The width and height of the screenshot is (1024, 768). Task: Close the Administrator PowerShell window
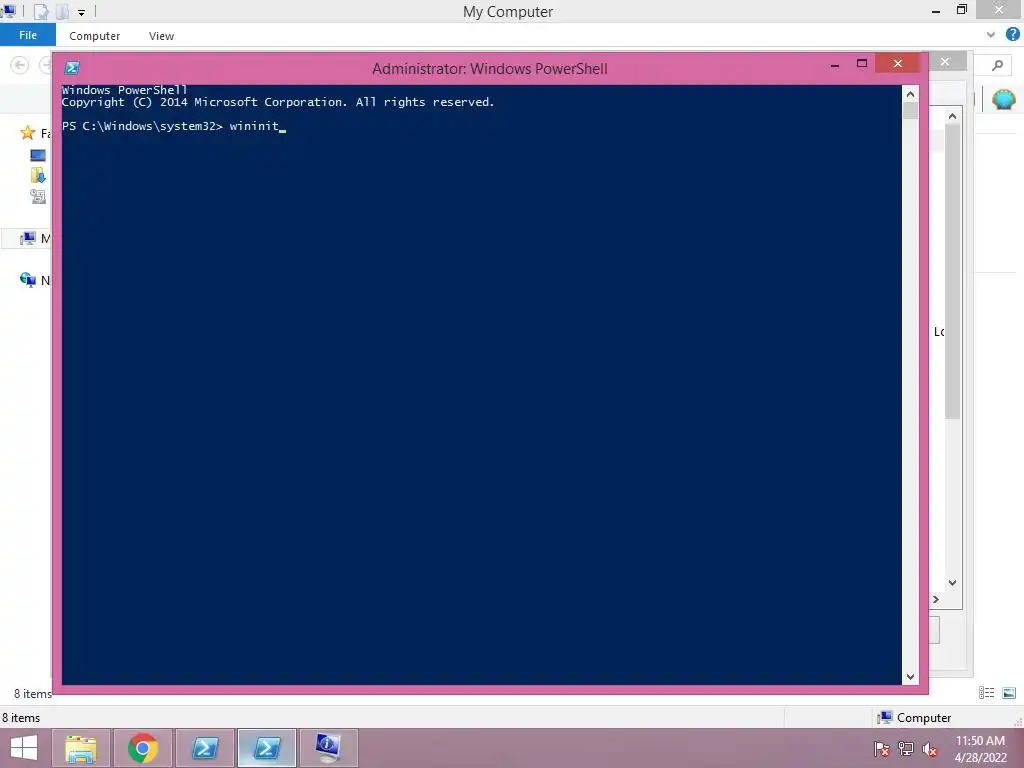tap(898, 63)
